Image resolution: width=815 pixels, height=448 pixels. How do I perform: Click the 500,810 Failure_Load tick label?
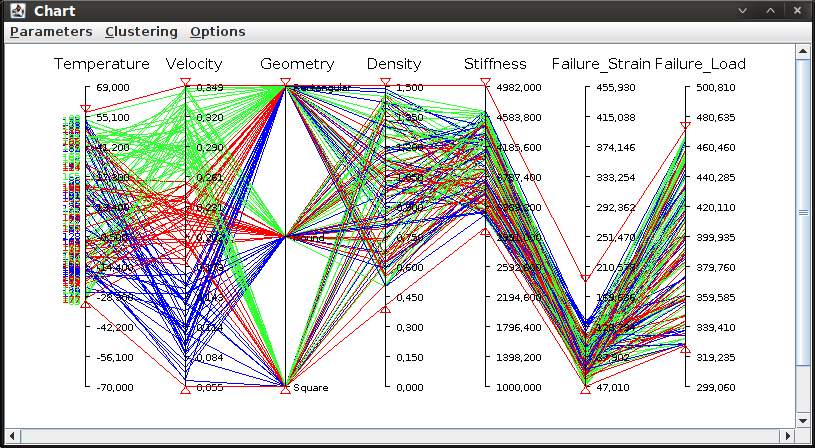click(x=718, y=87)
